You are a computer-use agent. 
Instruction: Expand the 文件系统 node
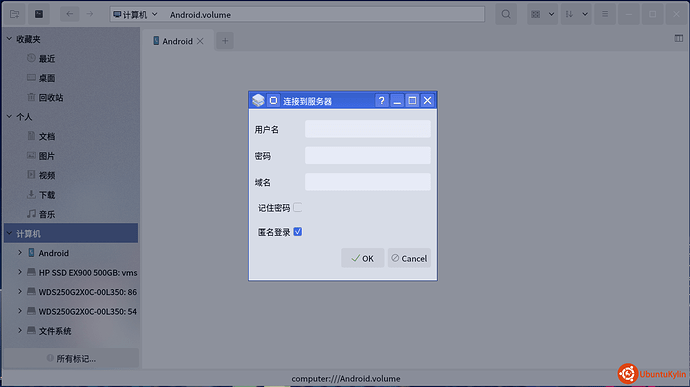20,330
